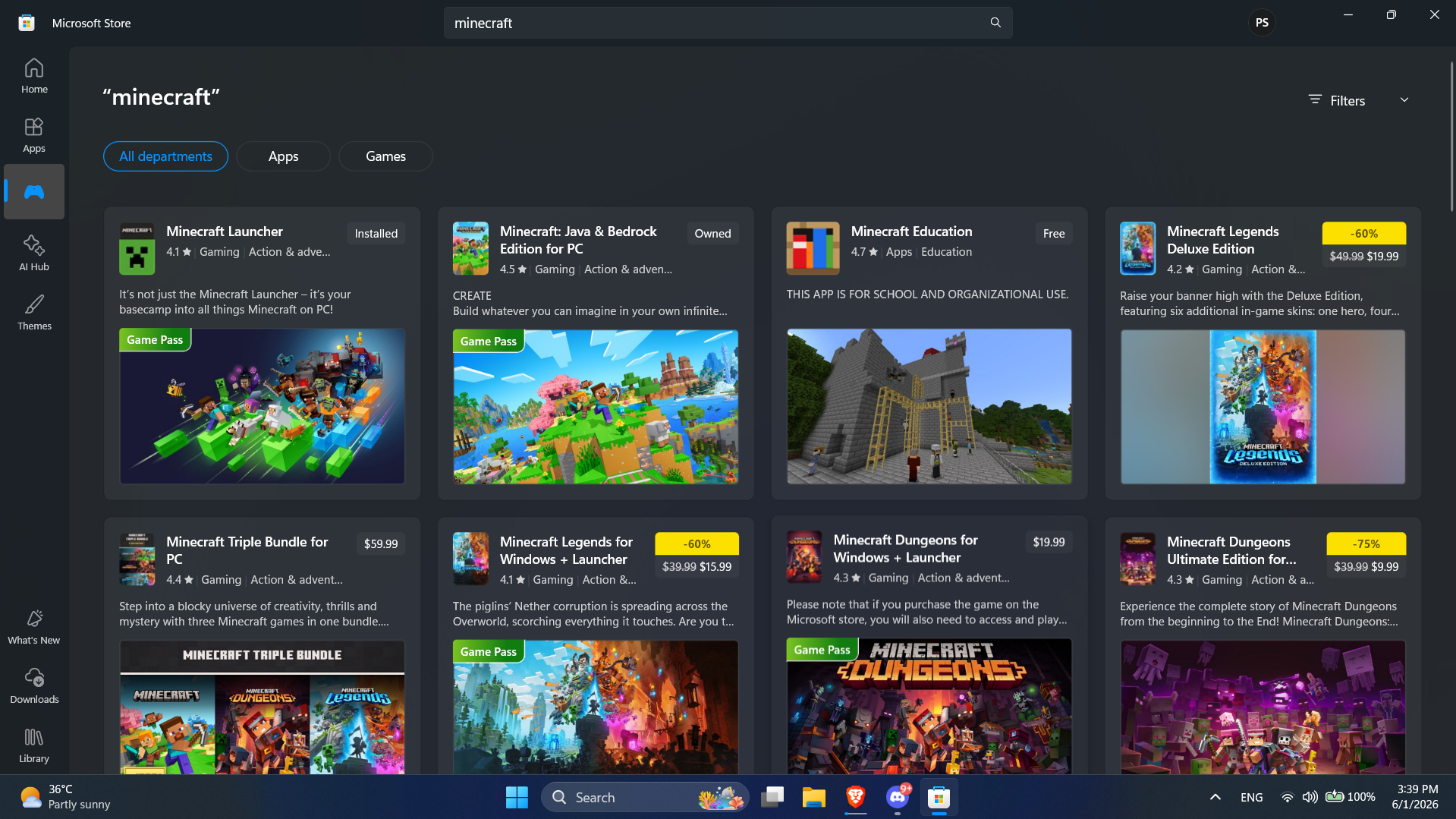Launch Brave browser from taskbar
Screen dimensions: 1456x819
(856, 797)
